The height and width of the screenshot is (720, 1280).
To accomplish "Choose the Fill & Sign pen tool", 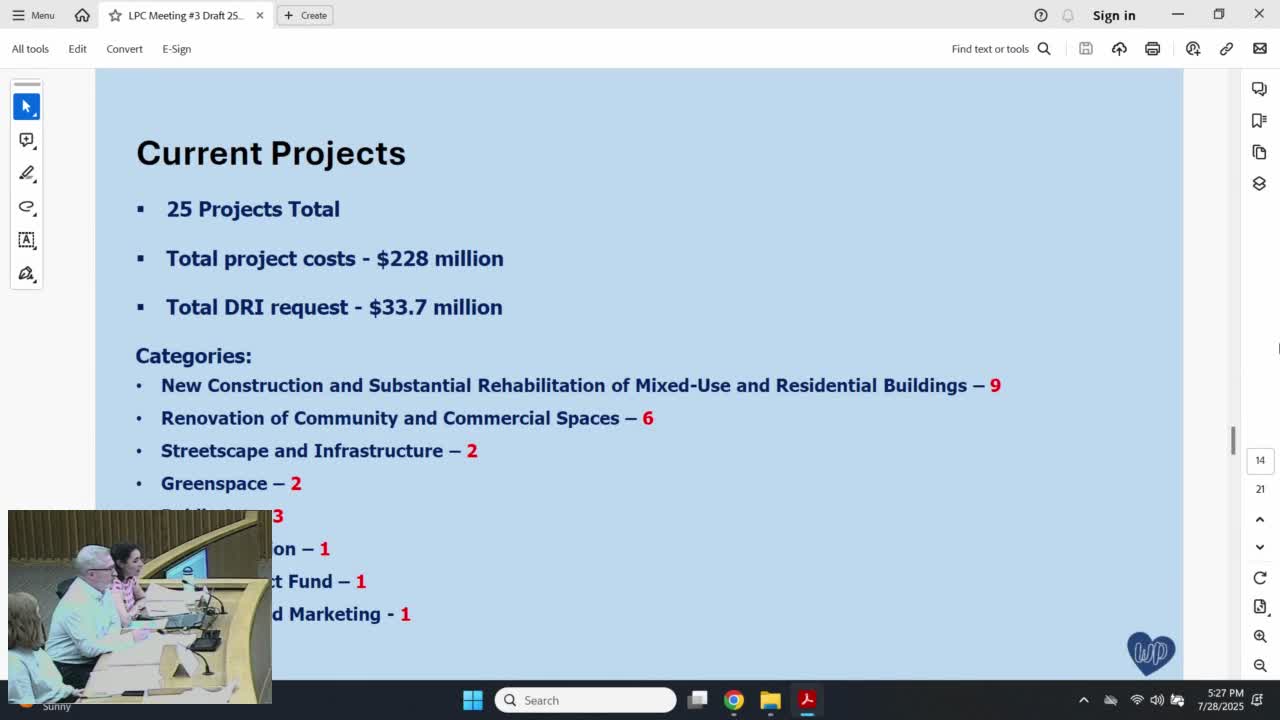I will 26,273.
